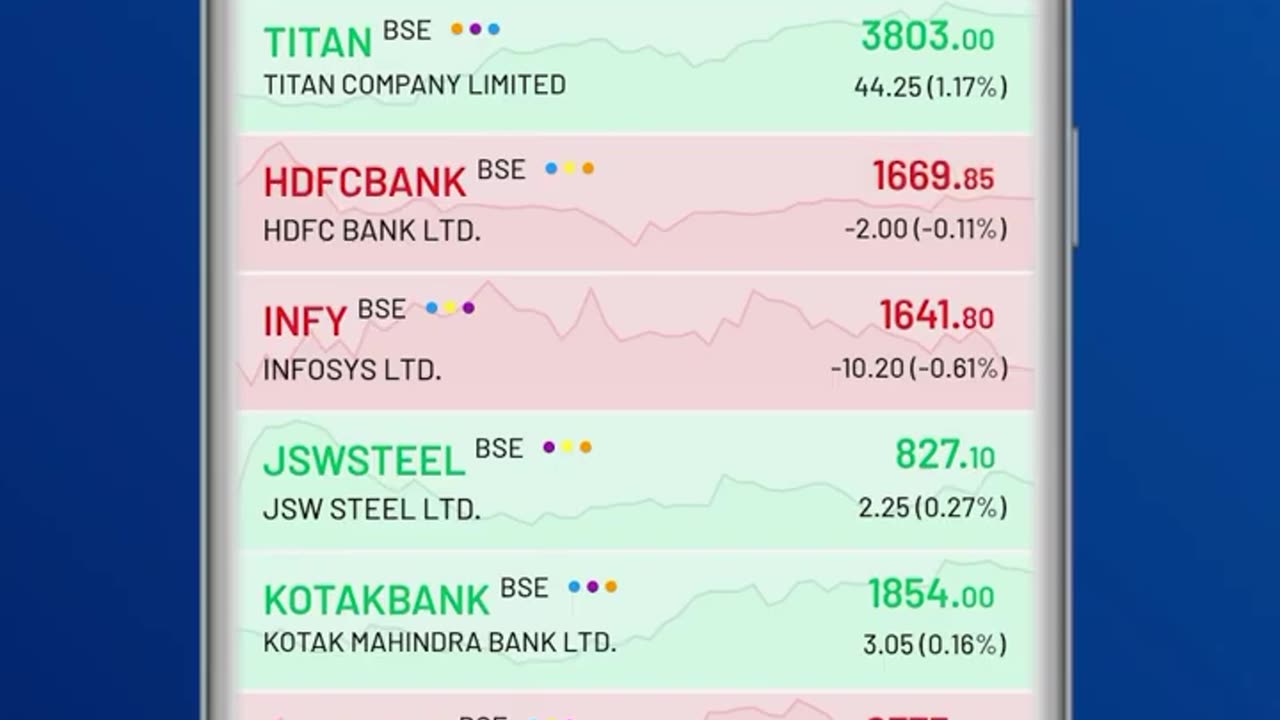Tap TITAN's change 44.25 (1.17%)
The width and height of the screenshot is (1280, 720).
point(930,87)
